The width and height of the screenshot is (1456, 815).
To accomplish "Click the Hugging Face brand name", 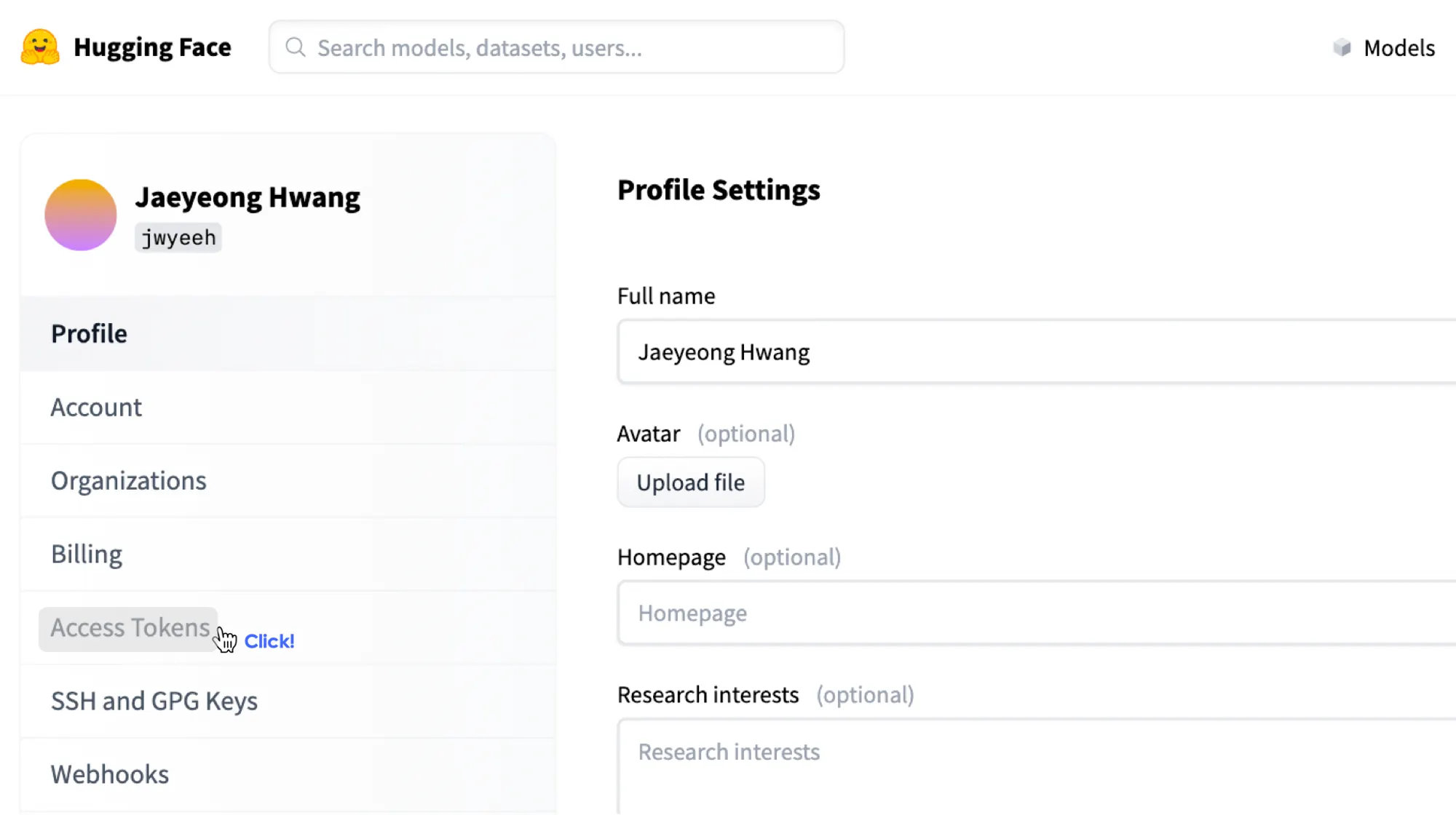I will [152, 47].
